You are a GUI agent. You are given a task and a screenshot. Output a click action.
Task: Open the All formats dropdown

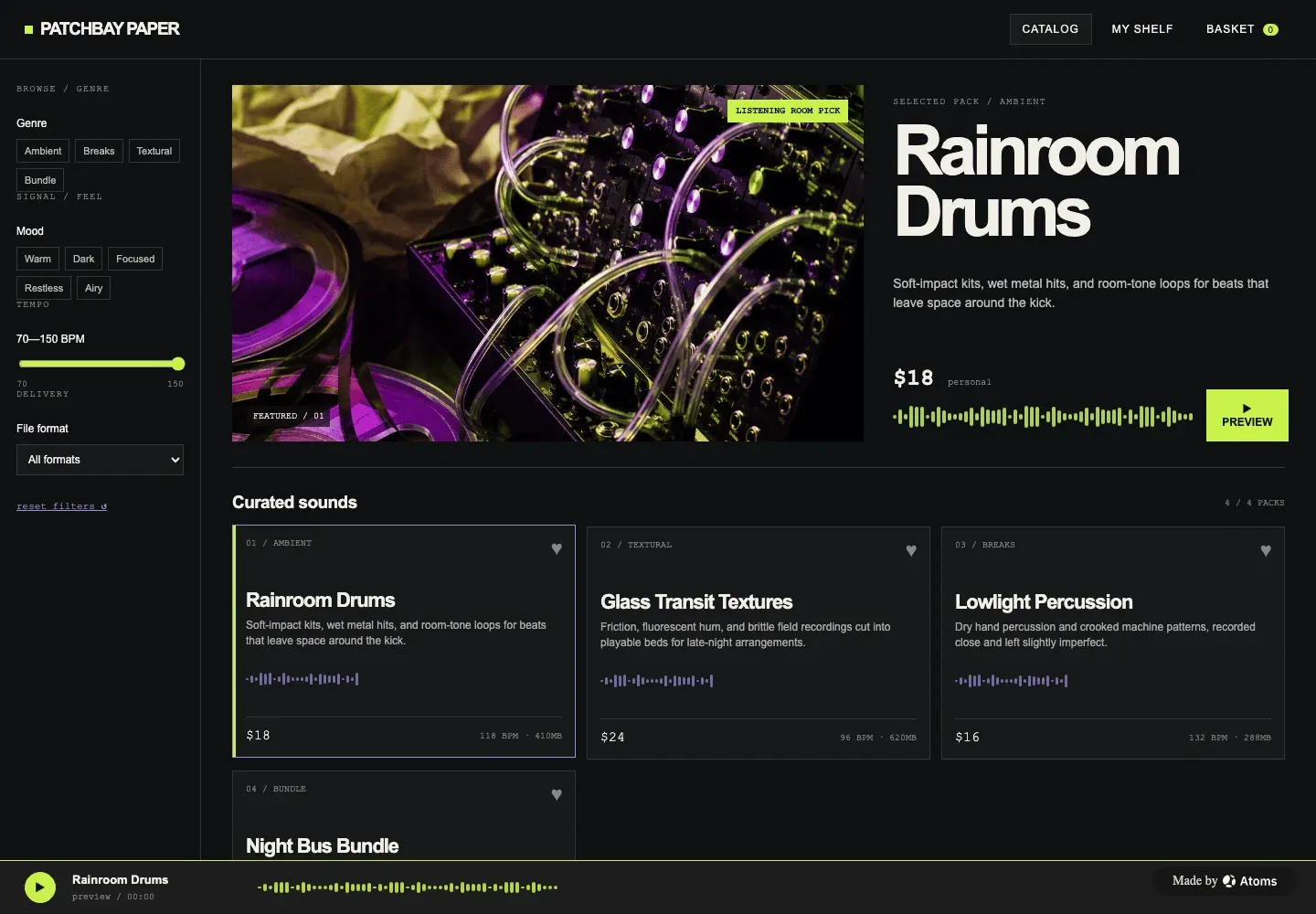click(100, 460)
